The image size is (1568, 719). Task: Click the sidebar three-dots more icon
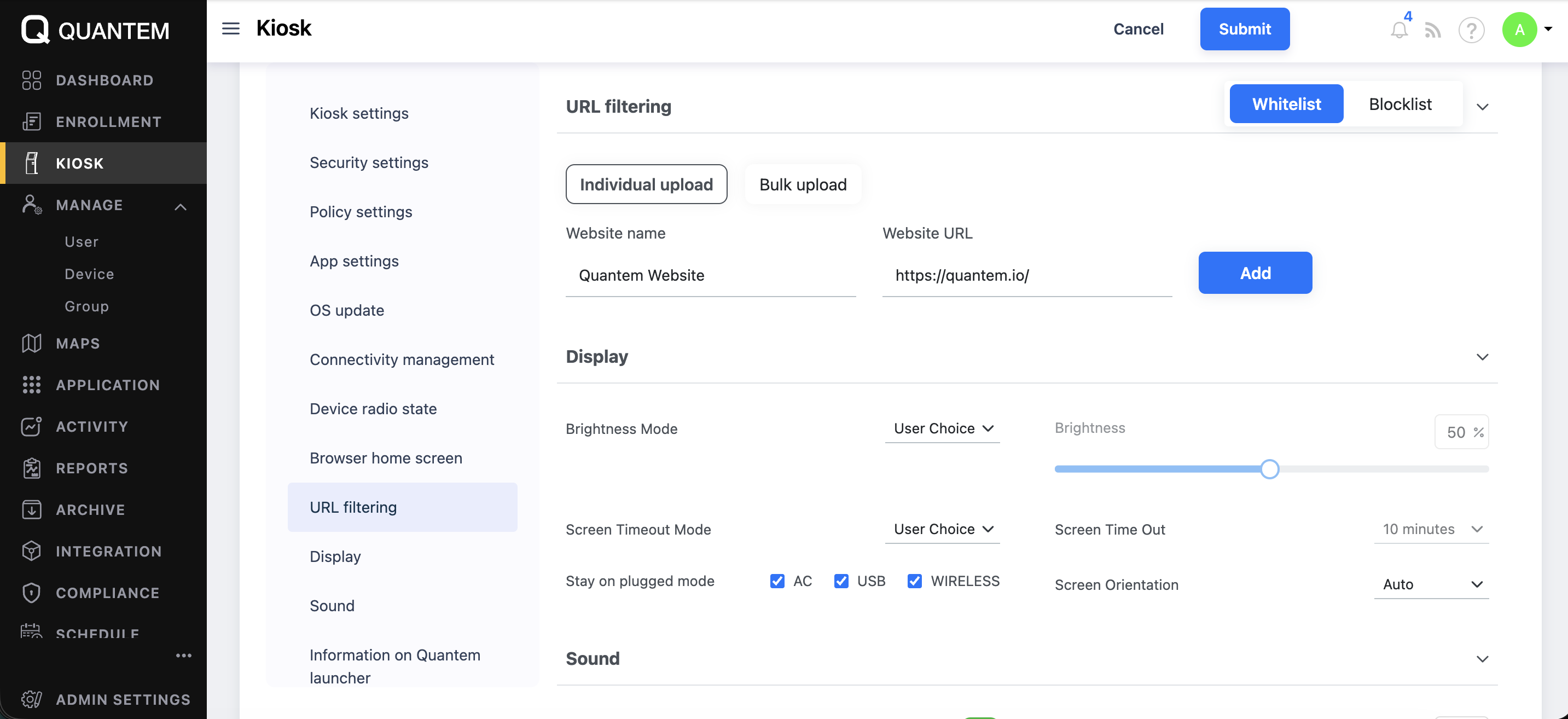(x=183, y=656)
